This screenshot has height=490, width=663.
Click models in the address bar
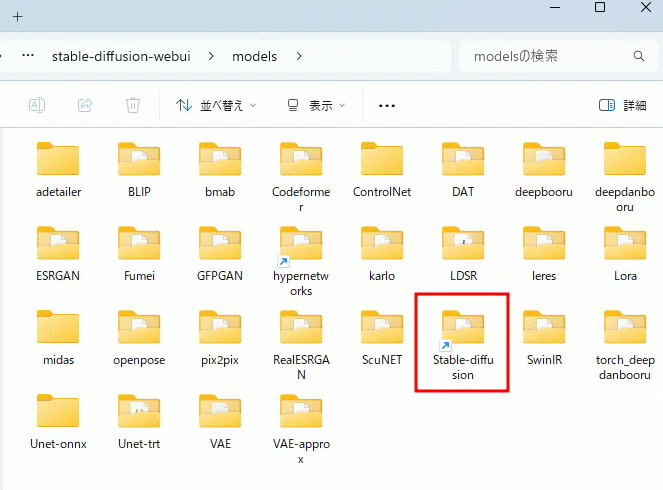tap(255, 56)
